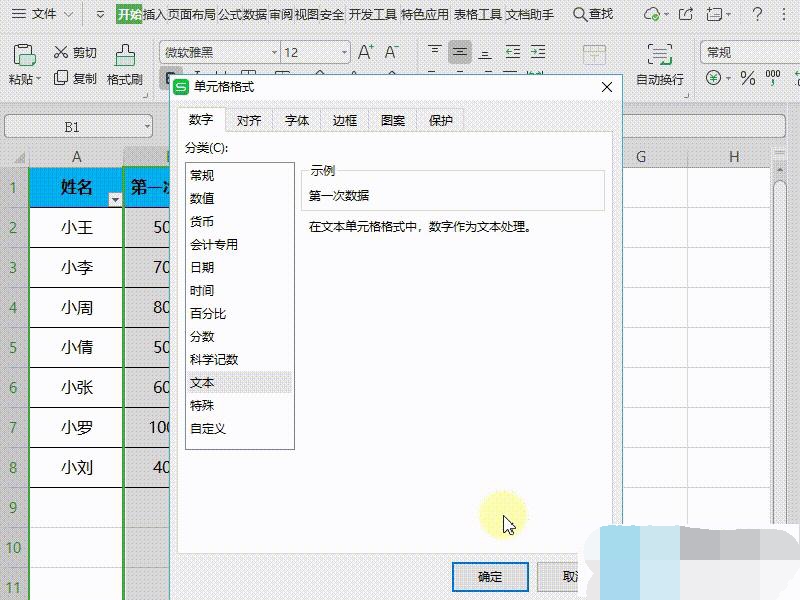The width and height of the screenshot is (800, 600).
Task: Toggle the vertical middle align button
Action: (460, 52)
